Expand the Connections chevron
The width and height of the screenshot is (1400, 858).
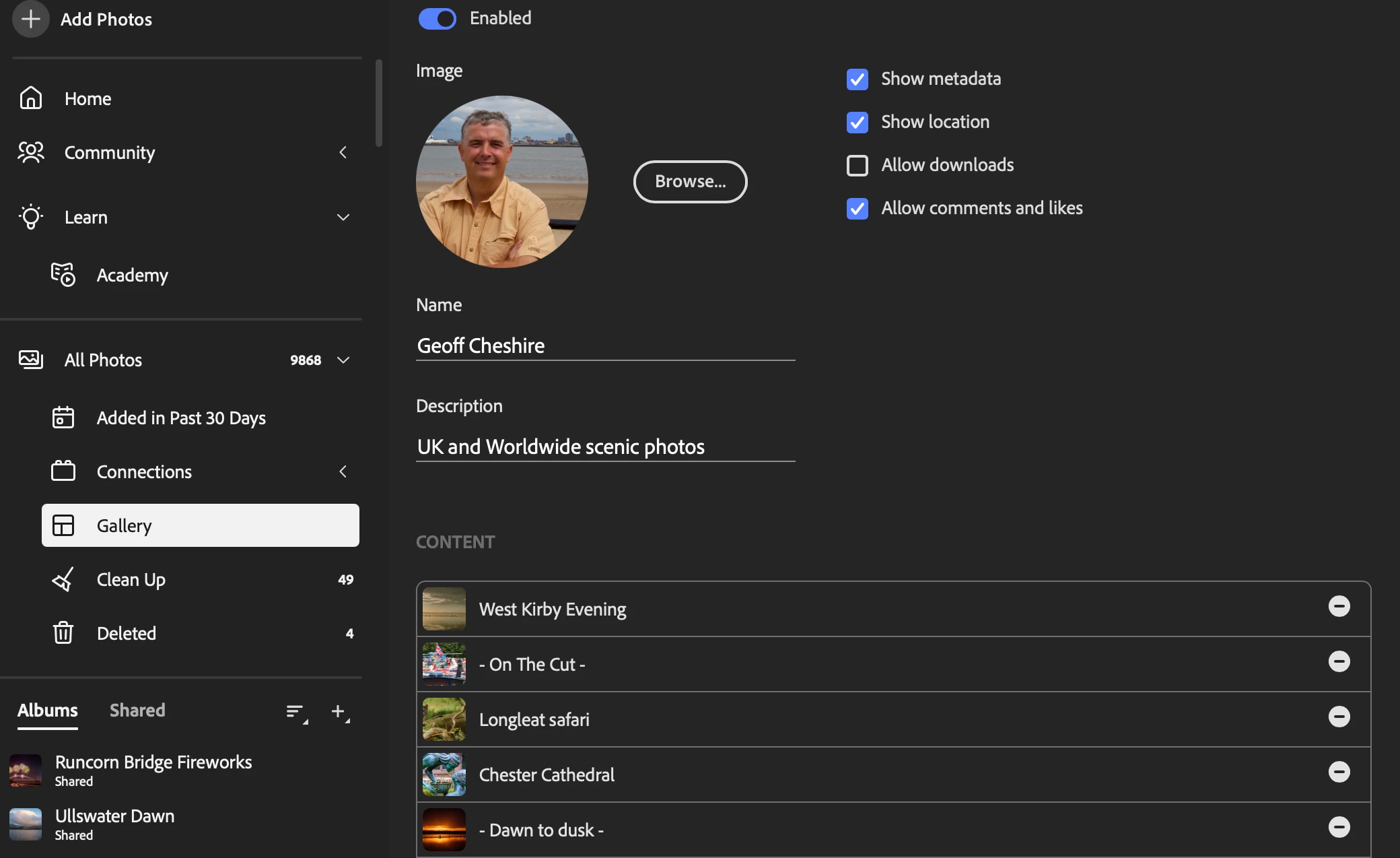[x=343, y=471]
